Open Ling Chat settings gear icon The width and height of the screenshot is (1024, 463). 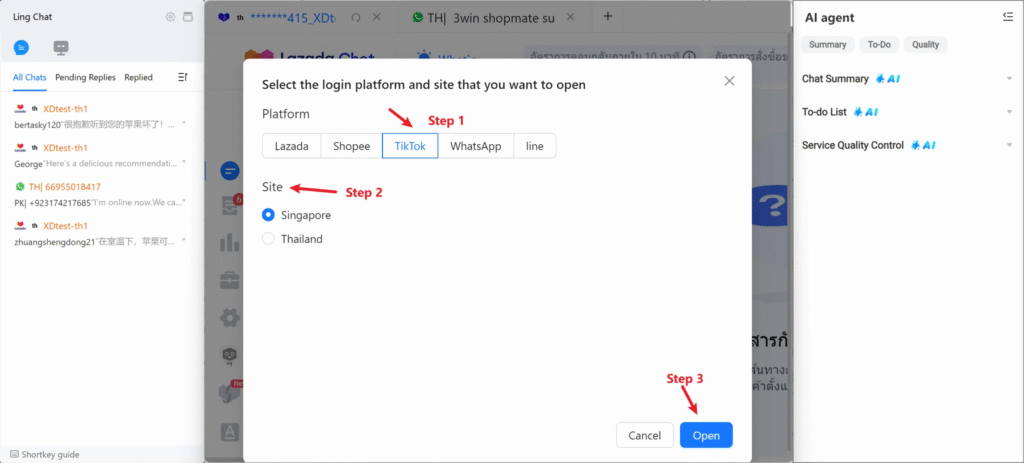[x=170, y=17]
